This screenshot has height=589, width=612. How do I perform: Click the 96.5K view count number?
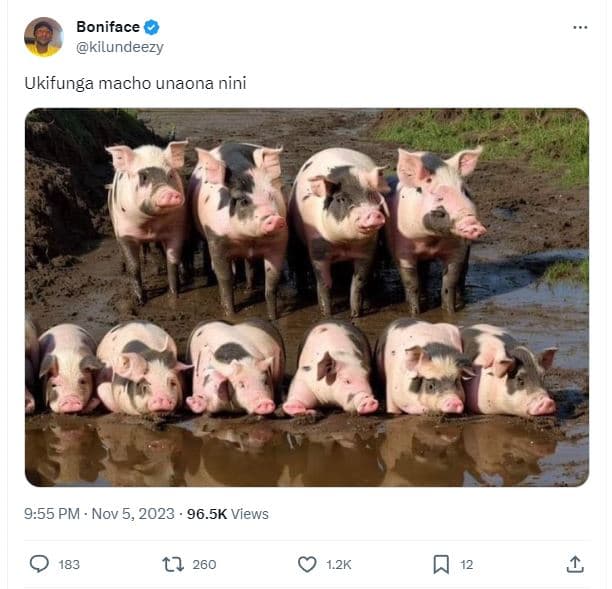tap(206, 514)
